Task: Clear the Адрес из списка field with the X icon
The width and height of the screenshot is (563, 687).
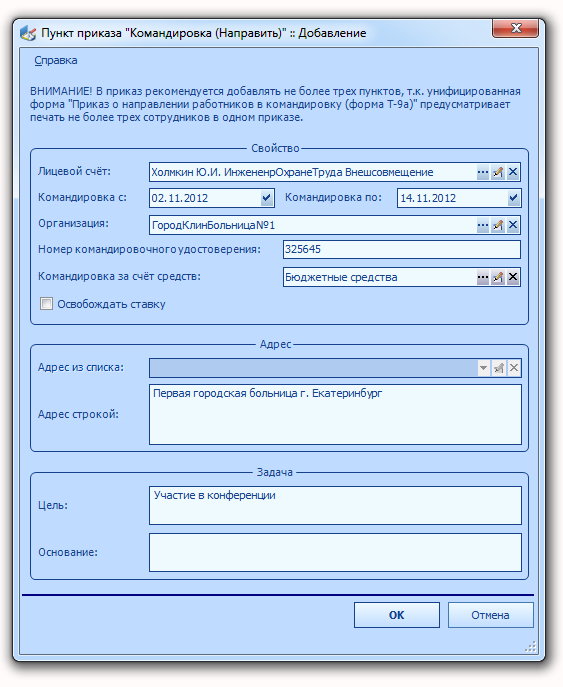Action: [513, 368]
